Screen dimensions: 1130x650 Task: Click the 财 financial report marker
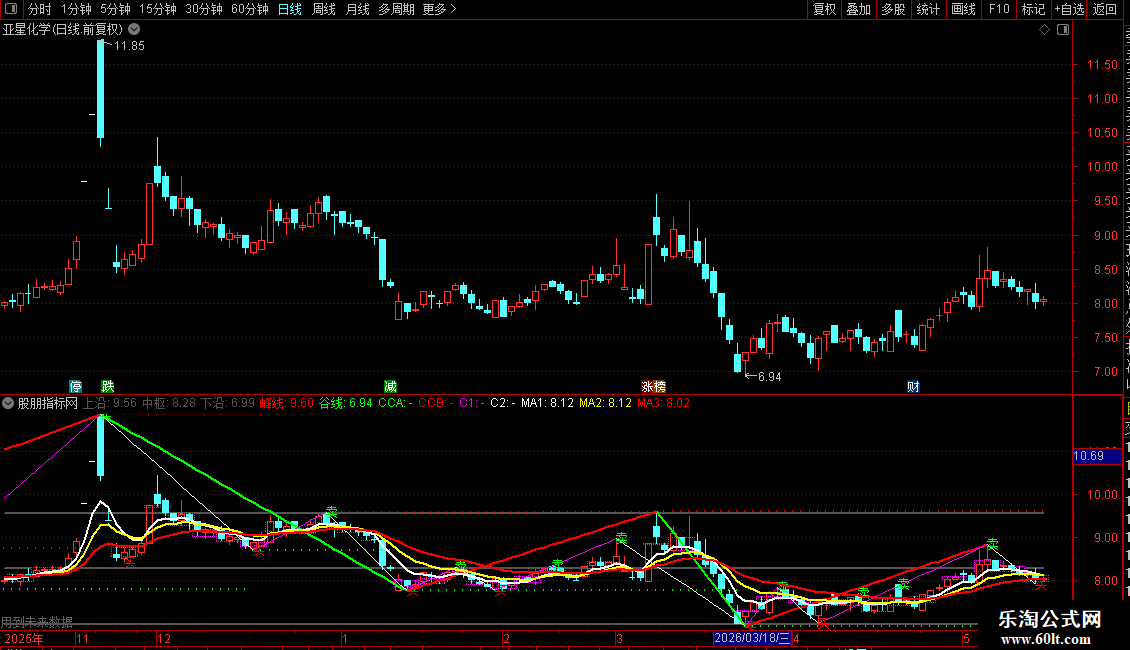pos(913,387)
